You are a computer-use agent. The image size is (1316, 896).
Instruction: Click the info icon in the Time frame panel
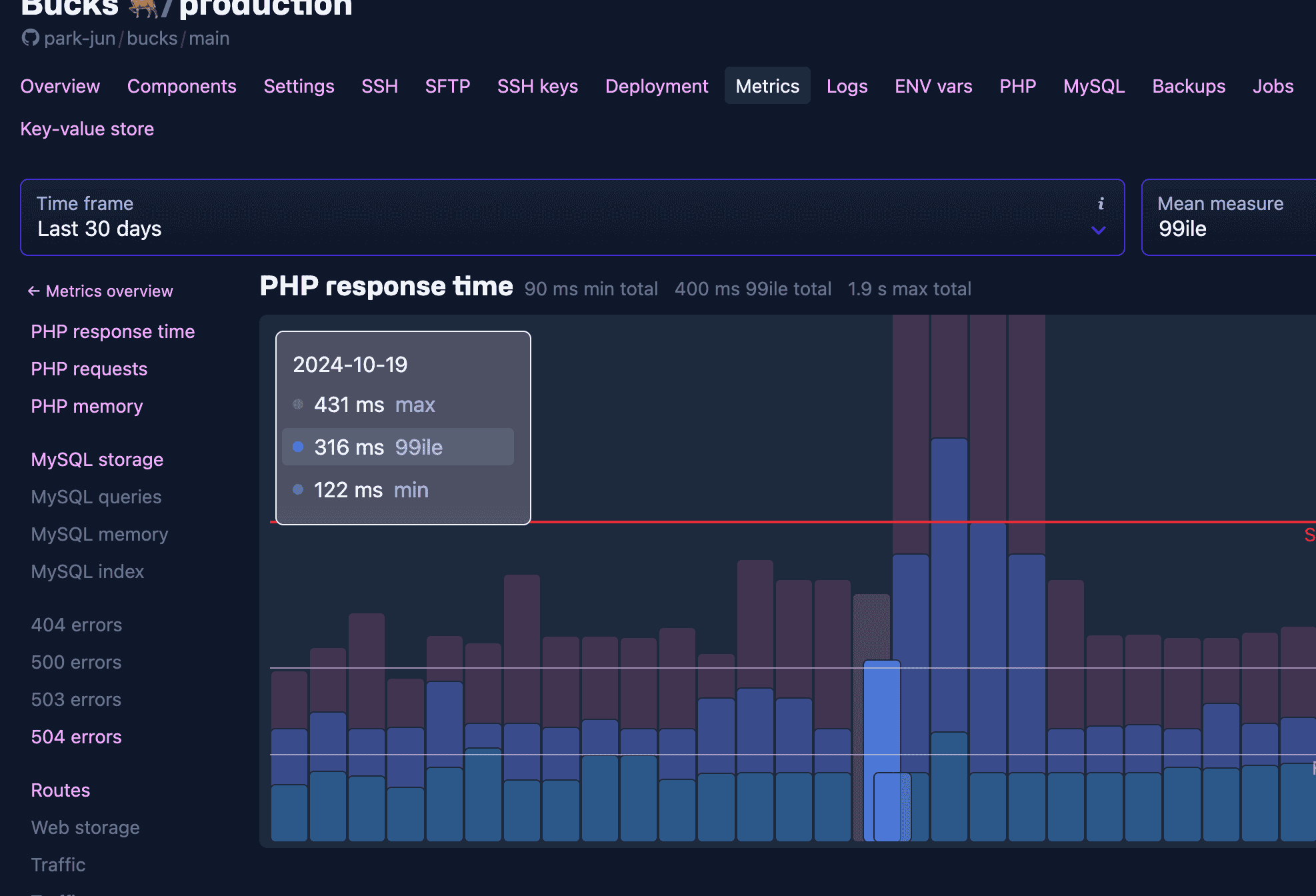1101,204
